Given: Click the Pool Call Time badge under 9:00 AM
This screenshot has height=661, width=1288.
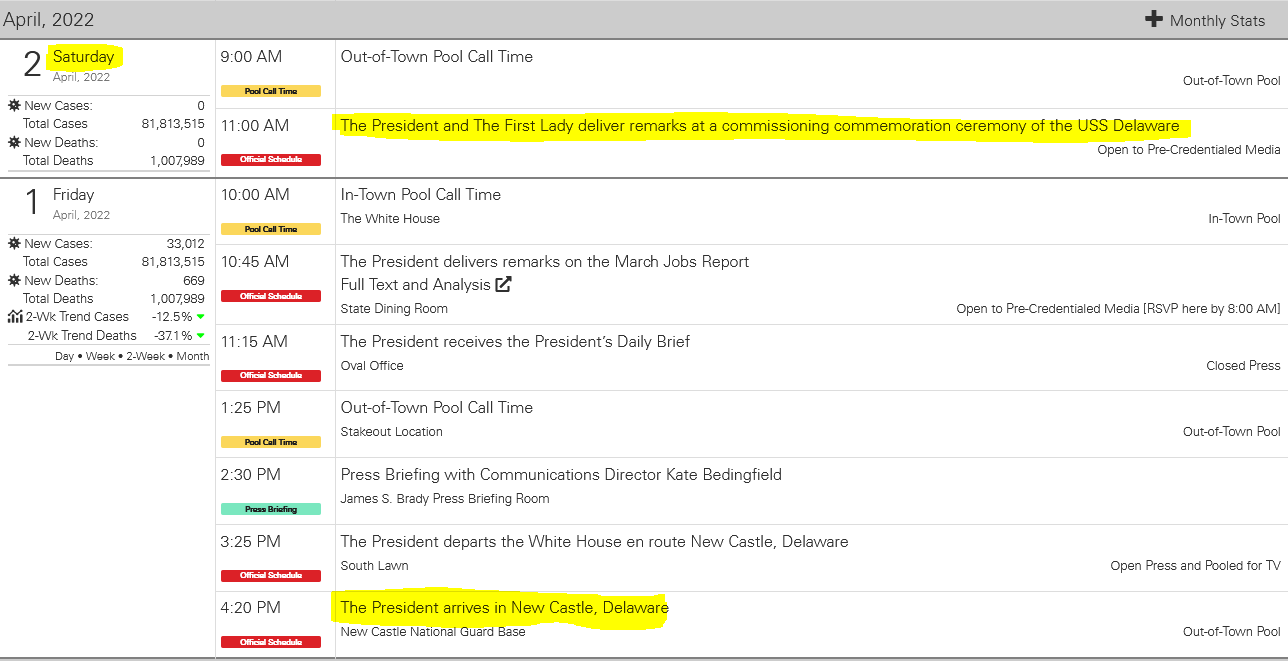Looking at the screenshot, I should click(271, 91).
